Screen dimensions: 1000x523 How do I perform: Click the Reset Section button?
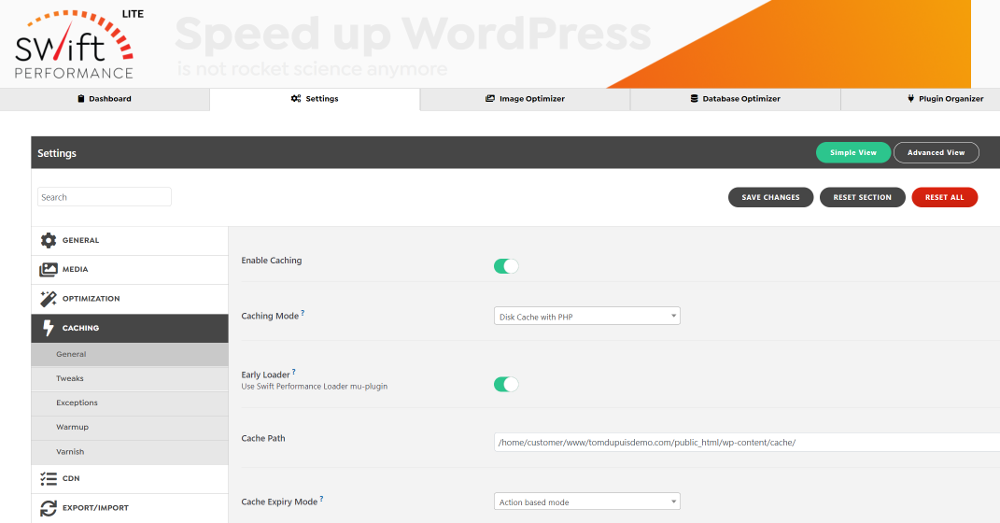[862, 197]
